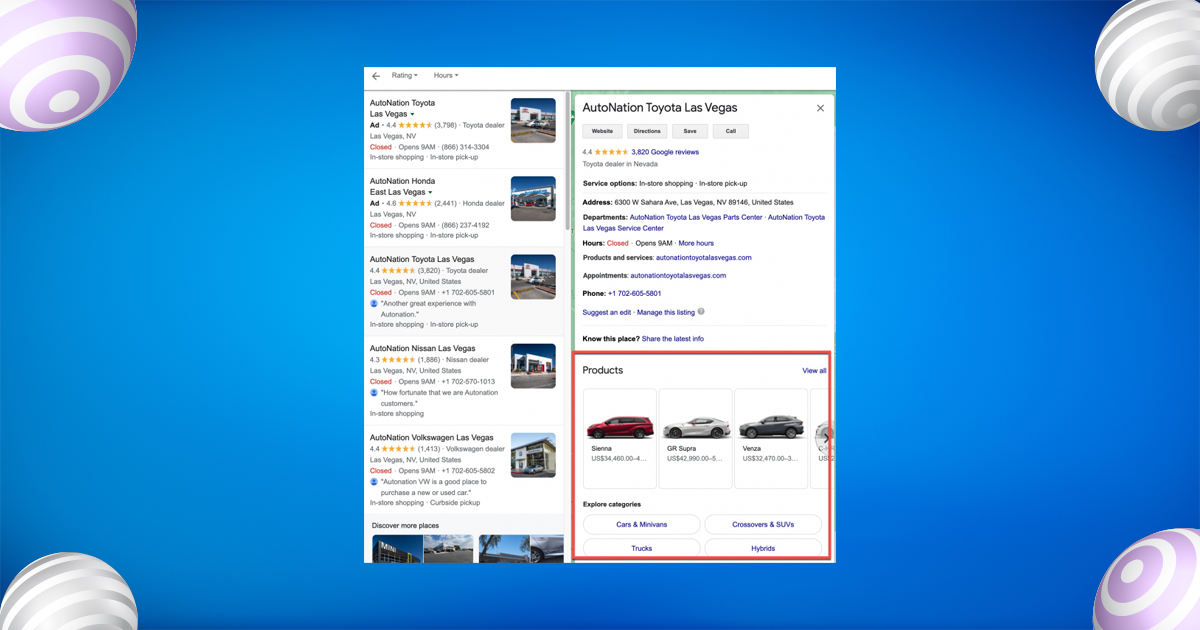Open the AutoNation Toyota Las Vegas ad listing photo
This screenshot has width=1200, height=630.
[533, 121]
